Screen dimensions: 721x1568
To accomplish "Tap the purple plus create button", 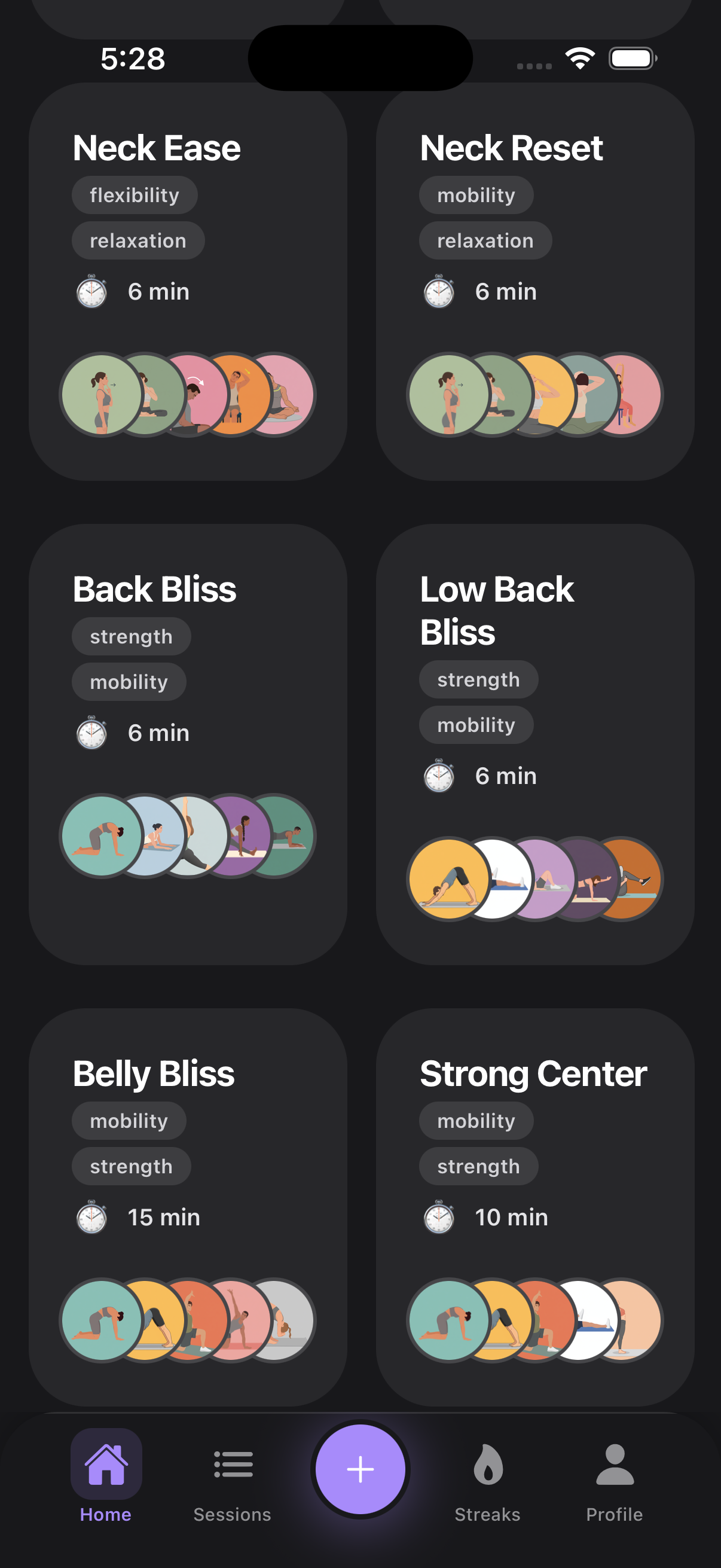I will pos(360,1468).
